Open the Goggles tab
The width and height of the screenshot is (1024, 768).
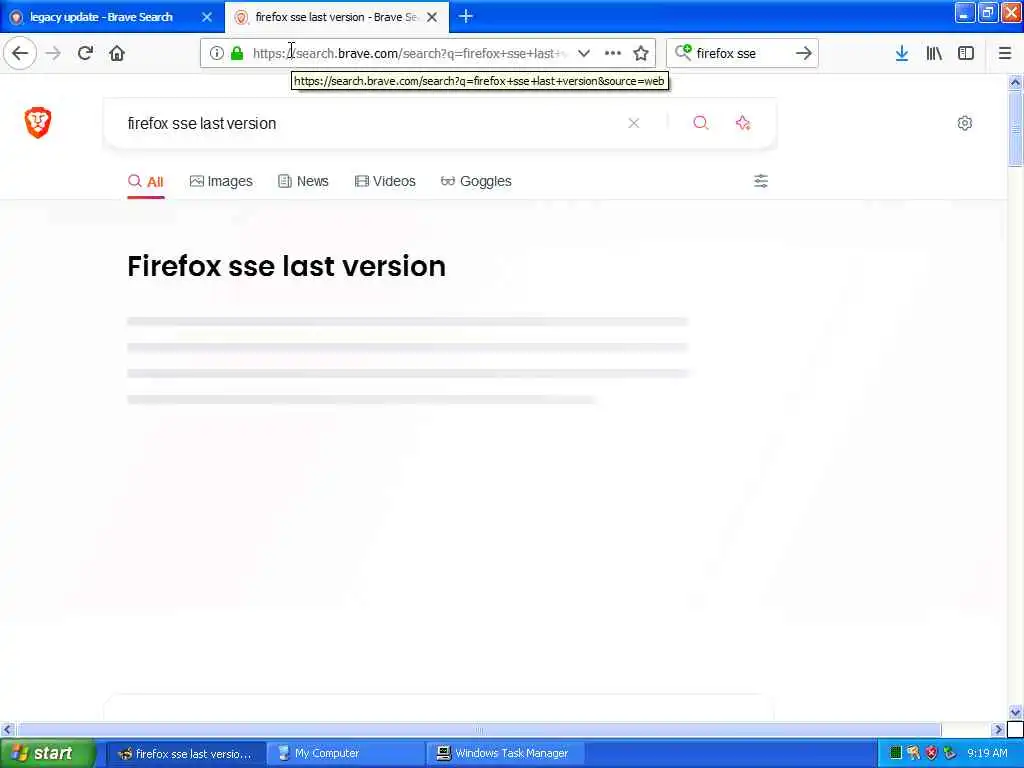(476, 182)
